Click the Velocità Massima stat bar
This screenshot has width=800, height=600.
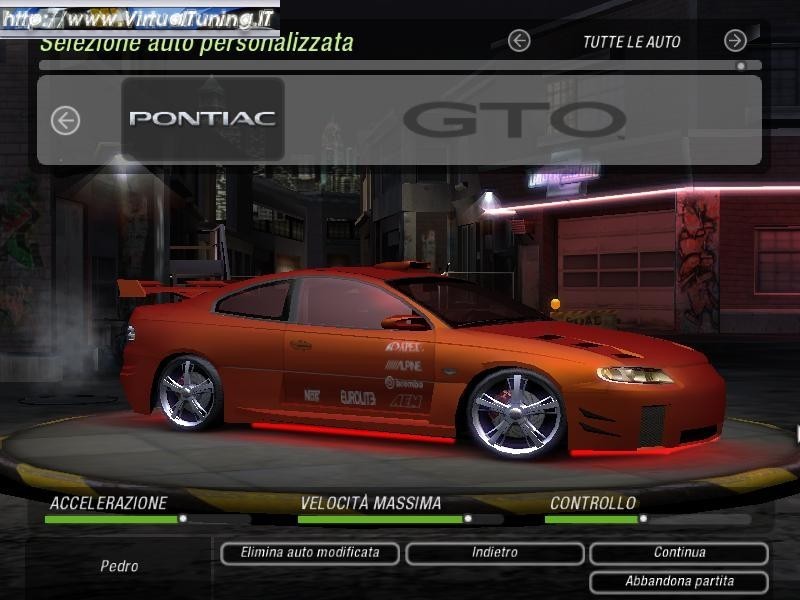click(401, 519)
